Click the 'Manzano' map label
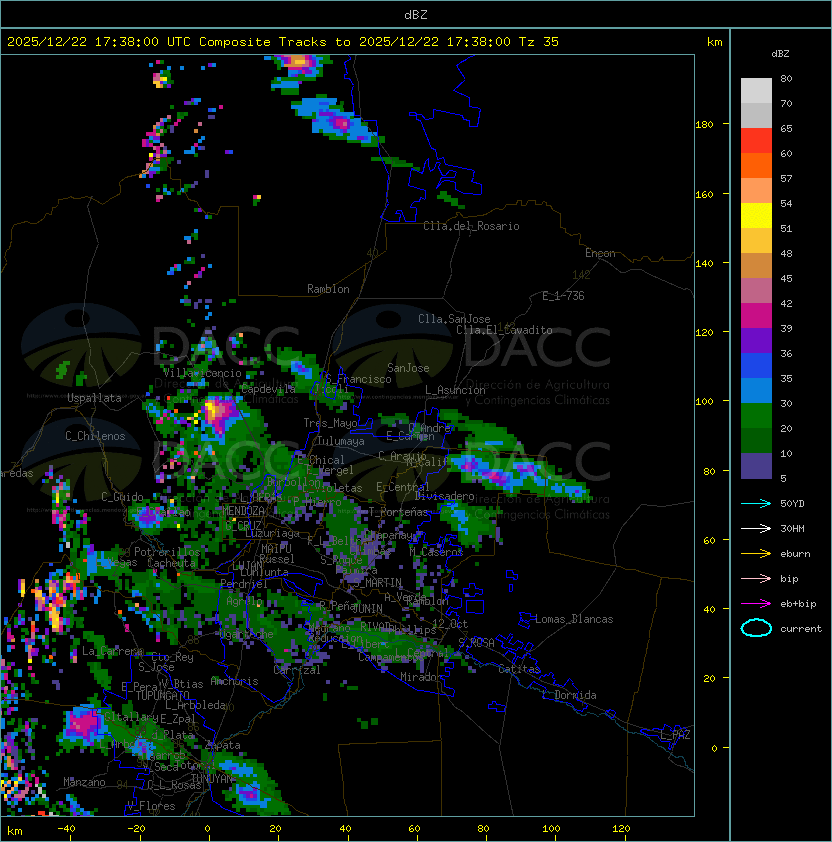This screenshot has height=842, width=832. coord(84,782)
